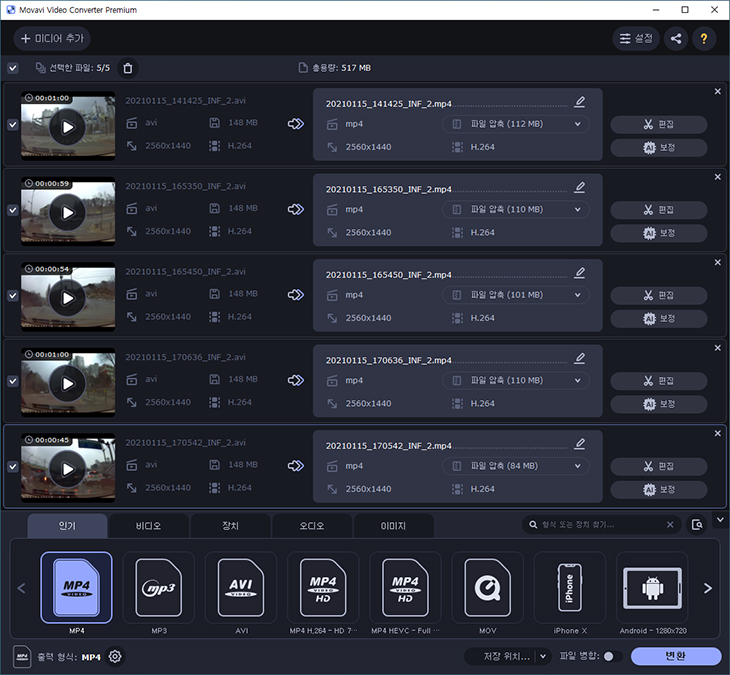This screenshot has width=730, height=675.
Task: Play preview of 20210115_165450_INF_2.avi
Action: point(68,298)
